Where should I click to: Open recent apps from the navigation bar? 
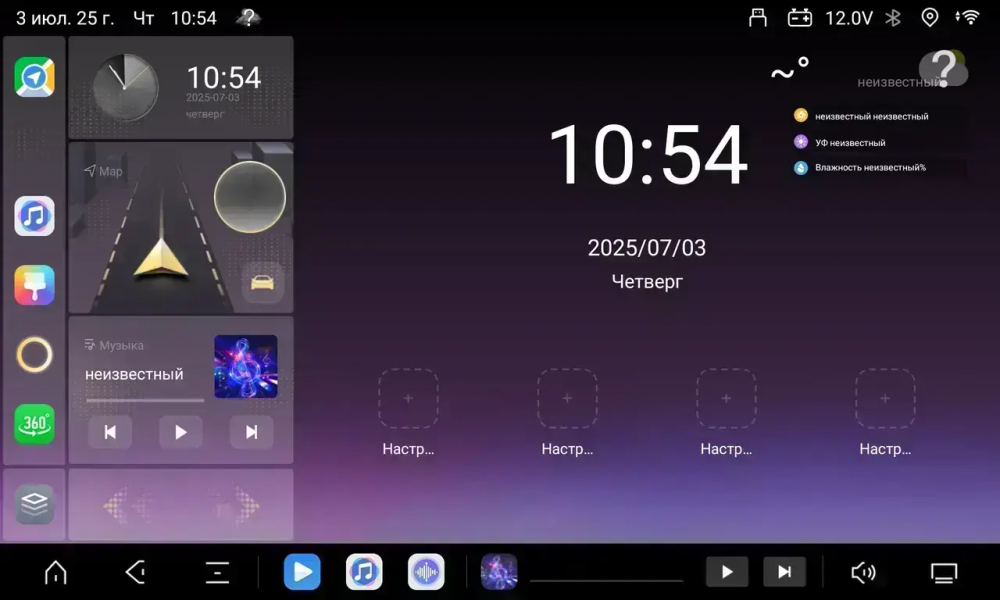pos(218,571)
